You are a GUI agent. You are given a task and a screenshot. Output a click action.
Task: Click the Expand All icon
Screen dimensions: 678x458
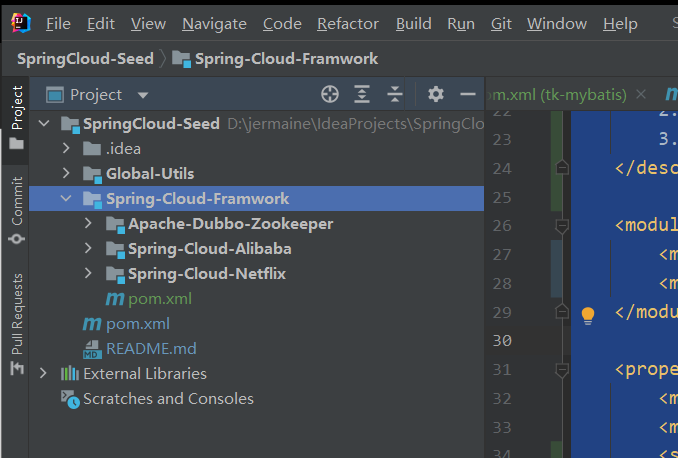[x=362, y=94]
